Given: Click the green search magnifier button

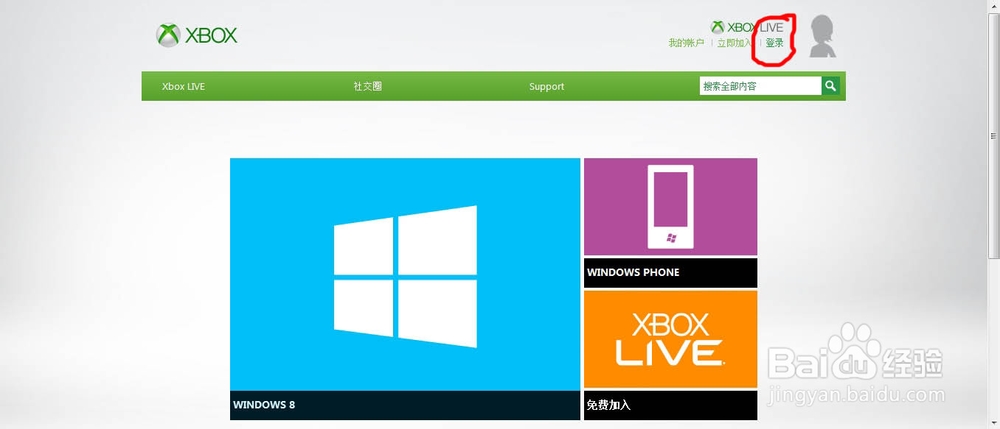Looking at the screenshot, I should pos(830,85).
